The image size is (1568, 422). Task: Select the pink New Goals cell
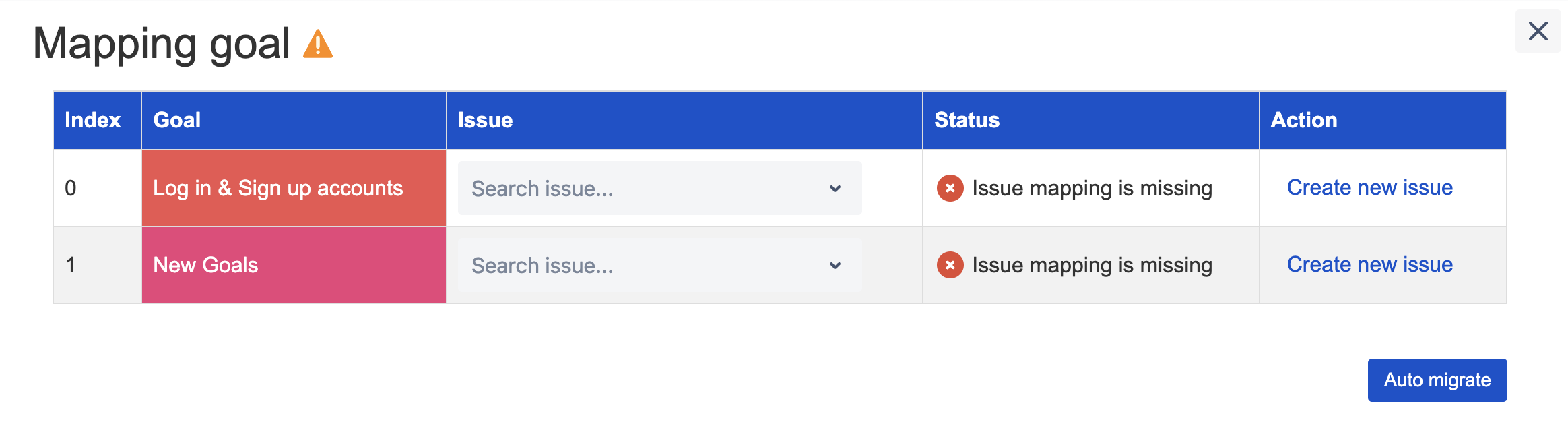(x=294, y=265)
